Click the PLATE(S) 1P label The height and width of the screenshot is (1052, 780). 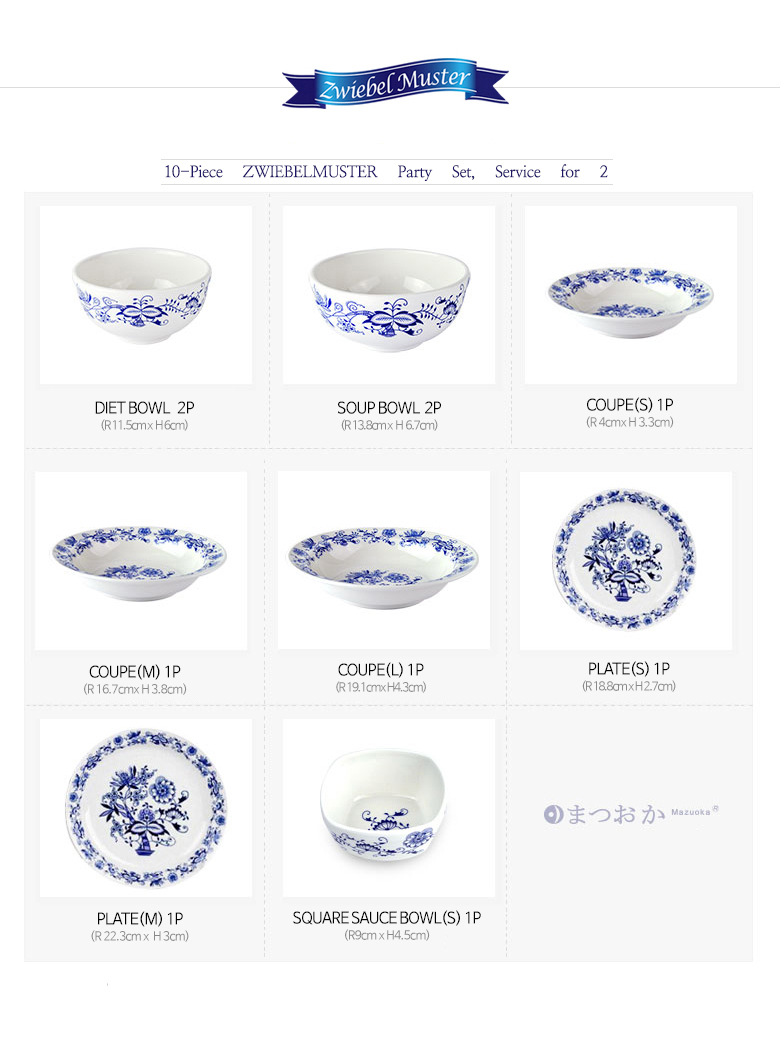[x=628, y=669]
